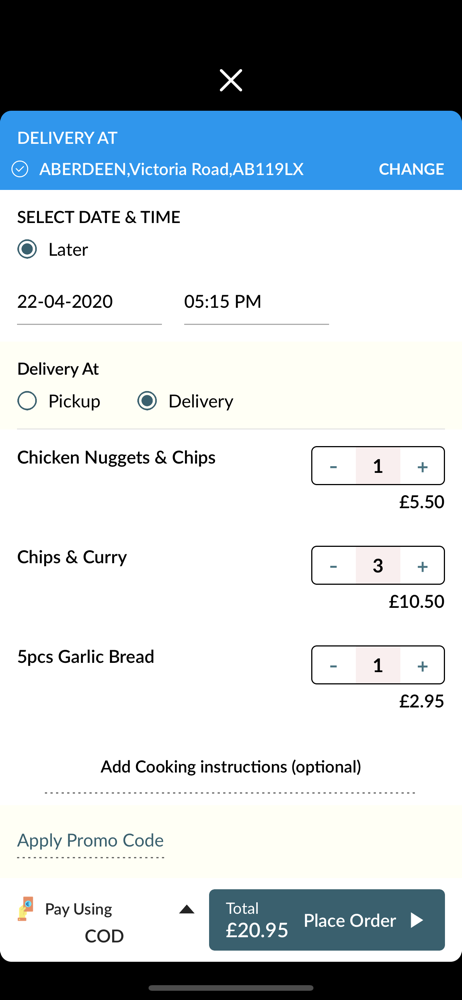
Task: Open the time picker showing 05:15 PM
Action: tap(256, 302)
